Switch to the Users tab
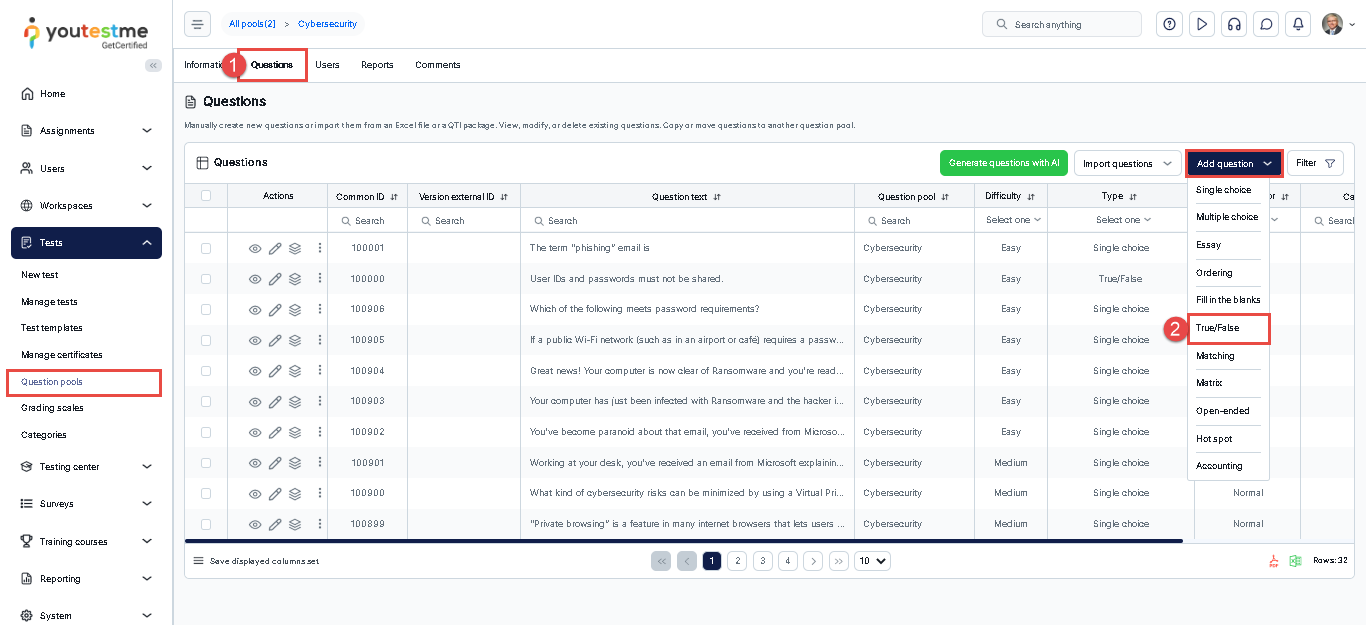1366x625 pixels. click(x=327, y=65)
